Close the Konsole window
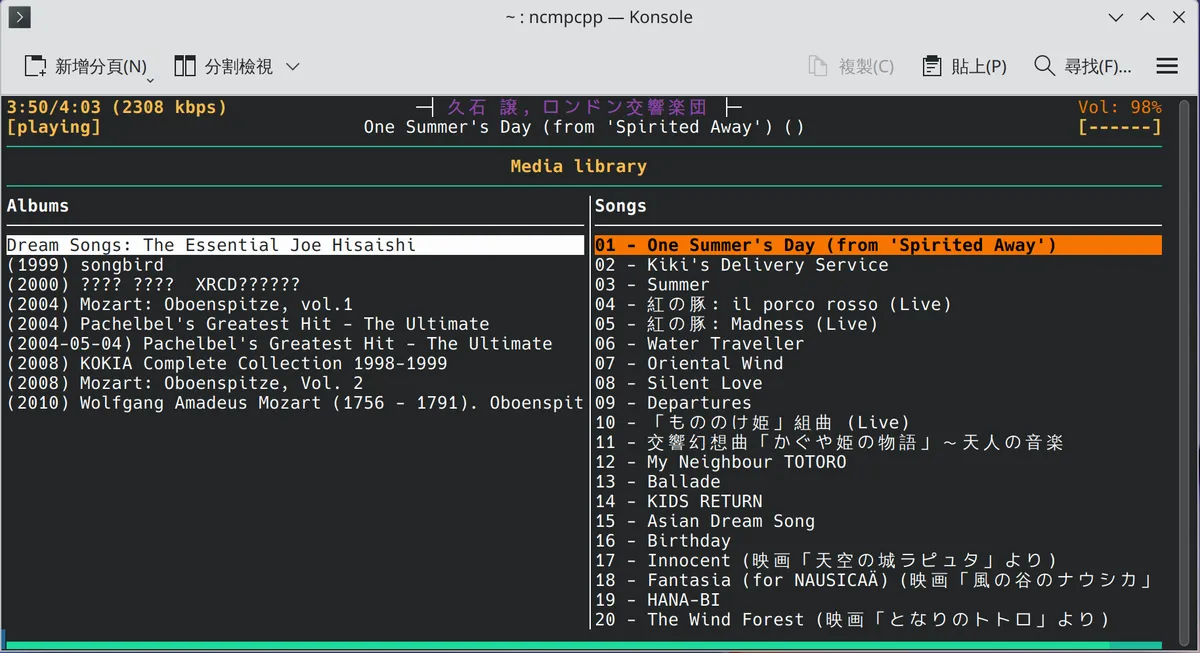The width and height of the screenshot is (1200, 653). point(1179,17)
